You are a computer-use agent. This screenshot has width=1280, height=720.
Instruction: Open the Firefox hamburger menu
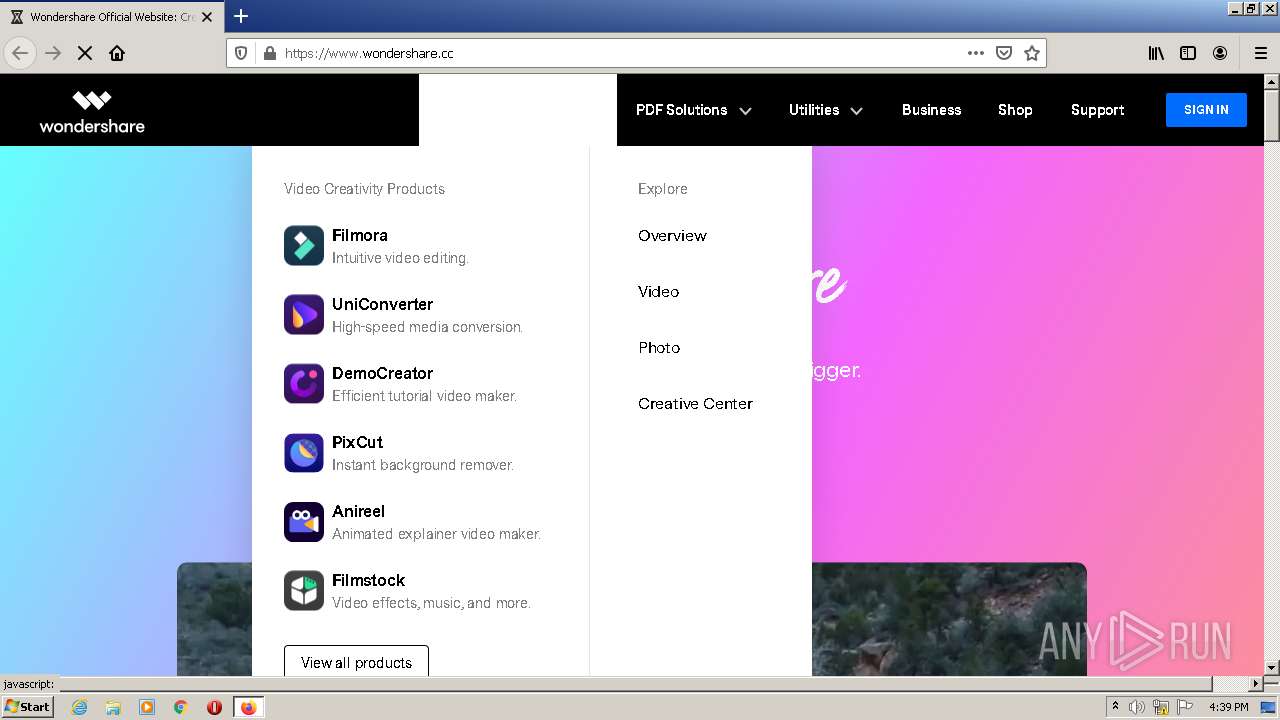[x=1261, y=53]
